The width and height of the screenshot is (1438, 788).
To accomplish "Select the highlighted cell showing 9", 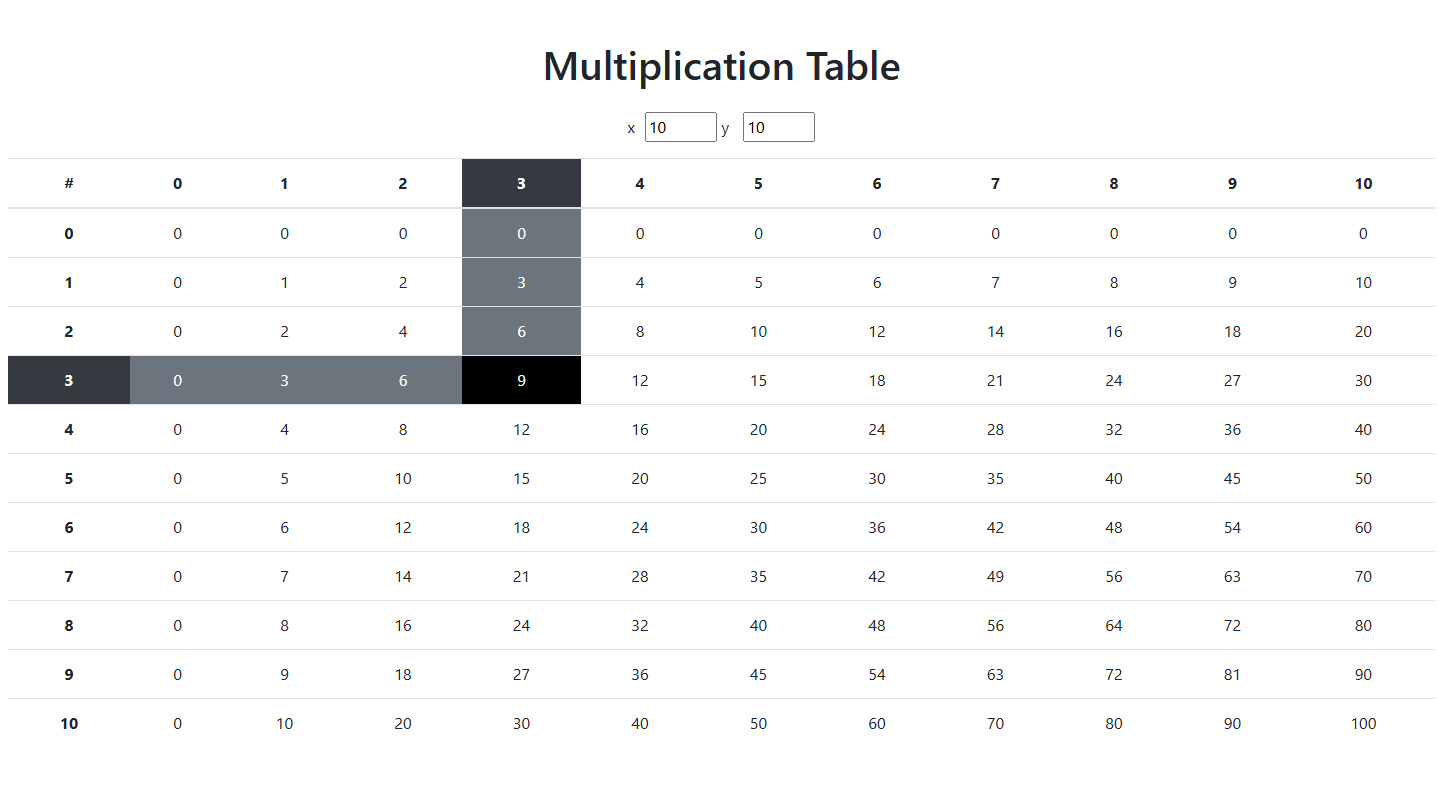I will tap(521, 380).
